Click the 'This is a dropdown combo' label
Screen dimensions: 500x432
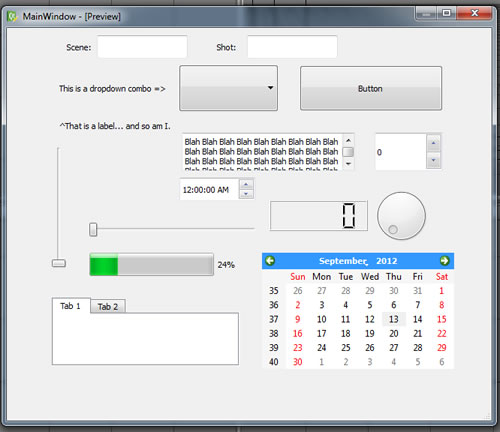tap(112, 89)
